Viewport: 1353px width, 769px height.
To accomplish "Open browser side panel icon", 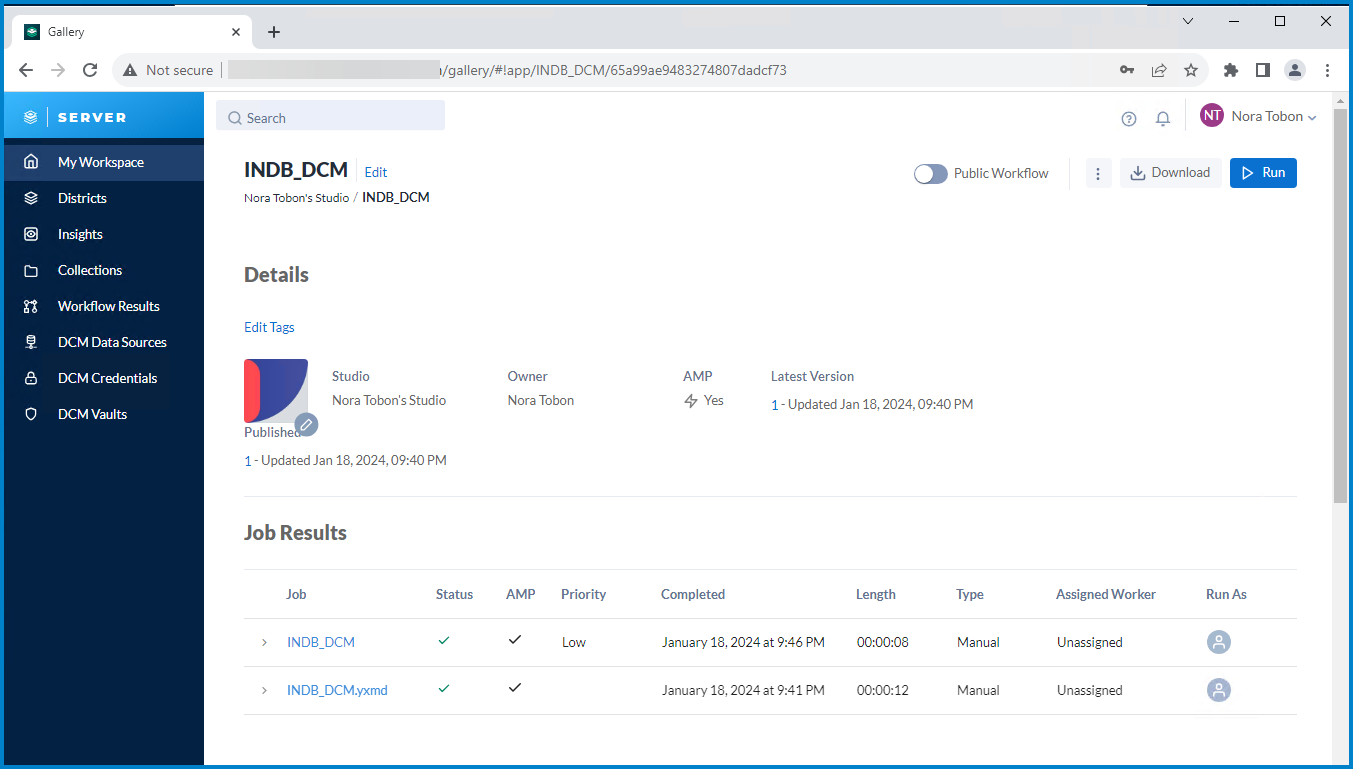I will 1263,70.
